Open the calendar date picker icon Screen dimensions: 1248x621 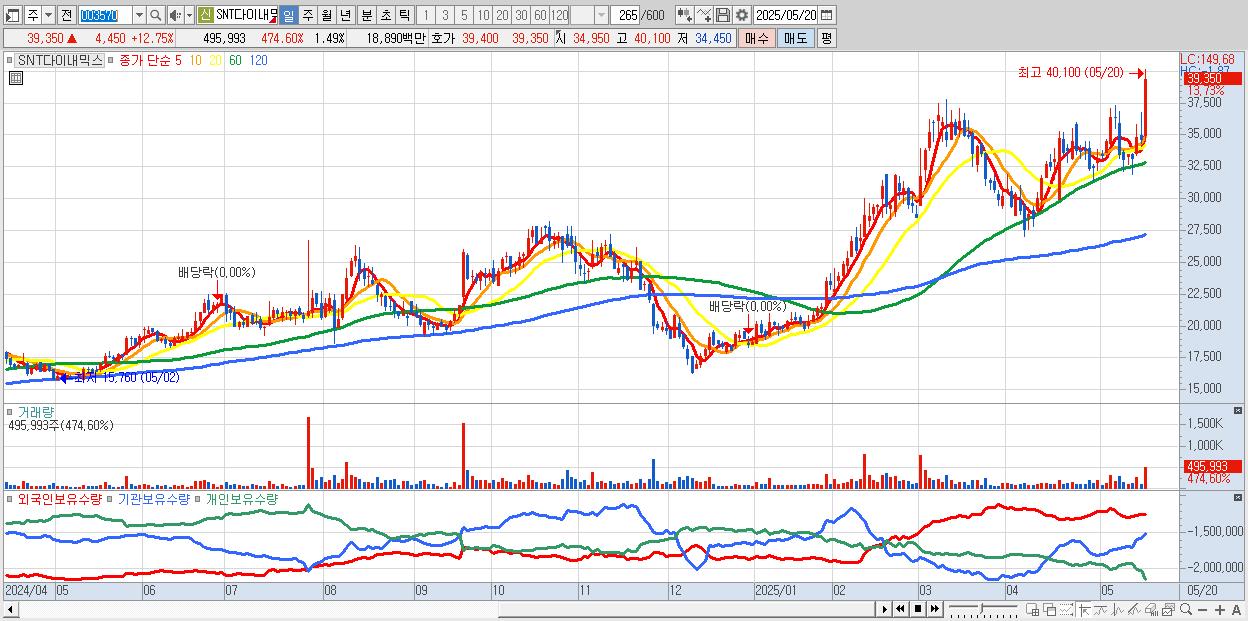tap(827, 15)
